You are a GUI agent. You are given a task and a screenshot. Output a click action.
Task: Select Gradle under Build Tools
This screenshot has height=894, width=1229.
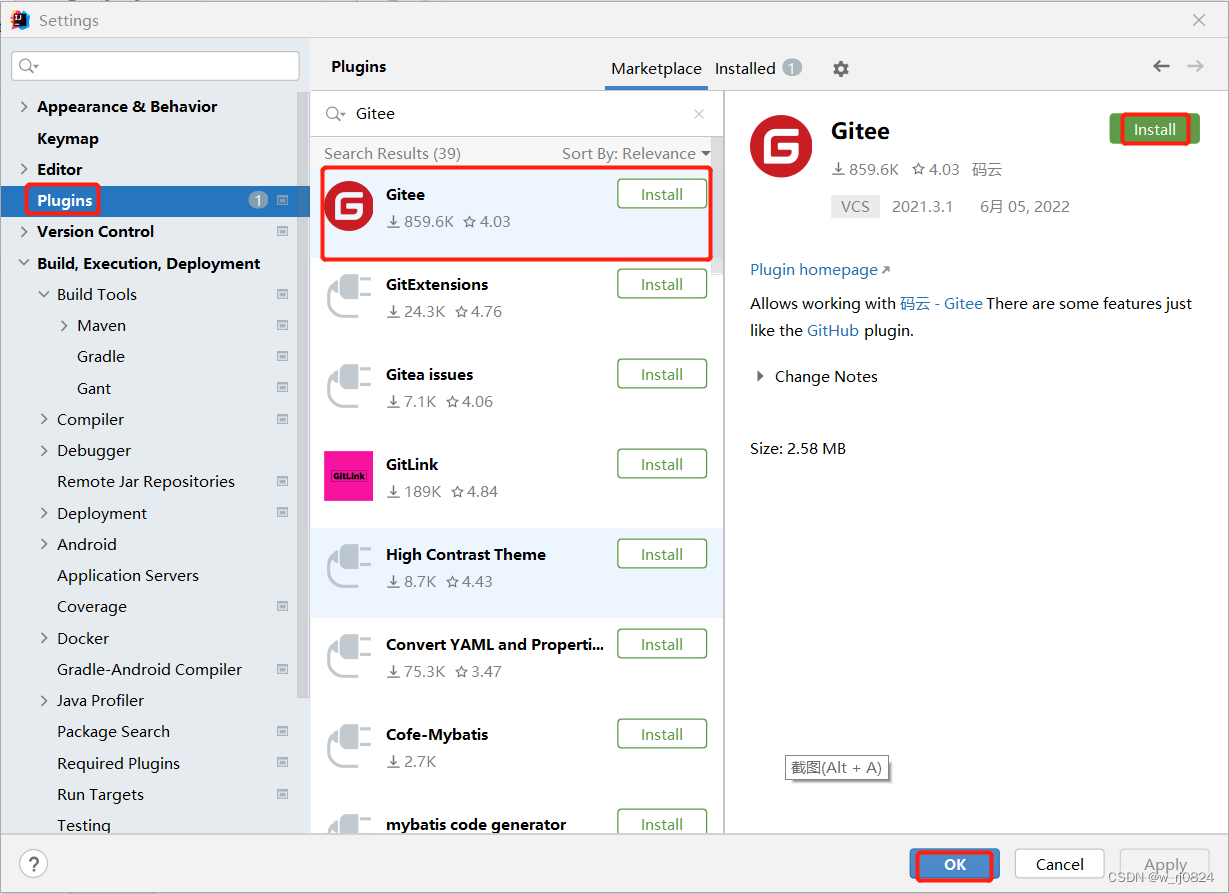pyautogui.click(x=101, y=357)
